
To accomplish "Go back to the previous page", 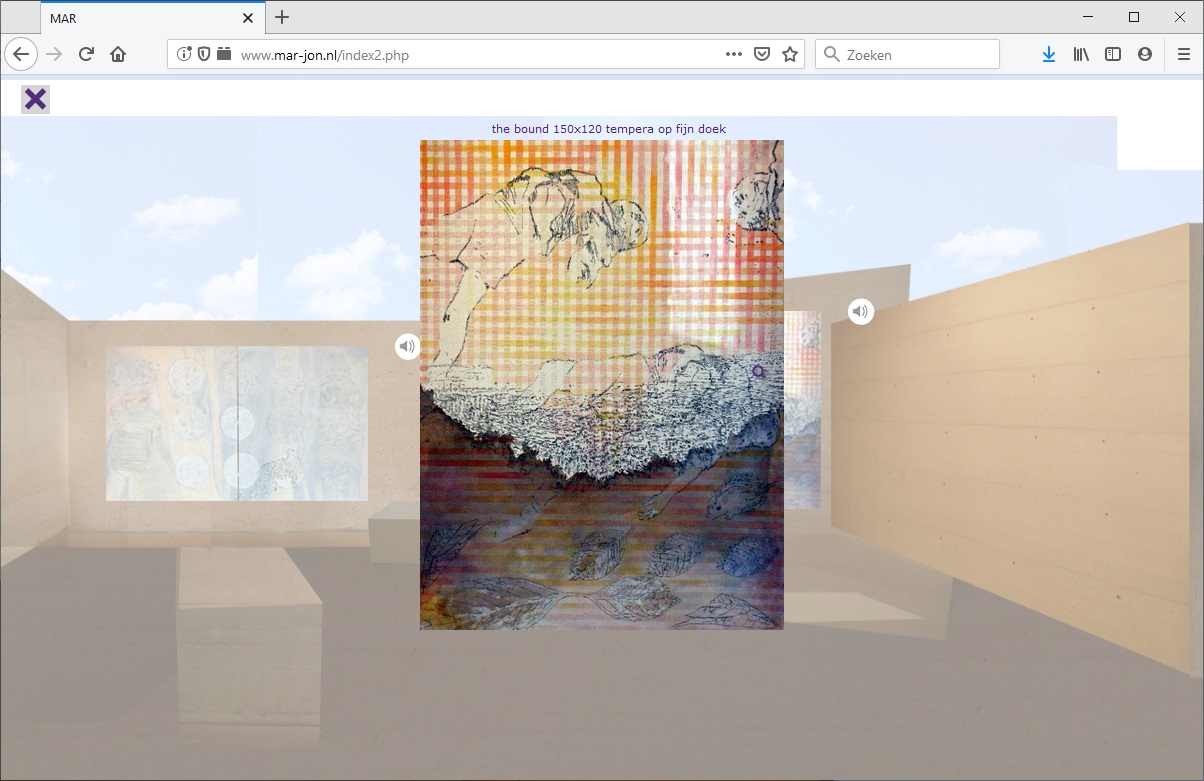I will [x=21, y=55].
